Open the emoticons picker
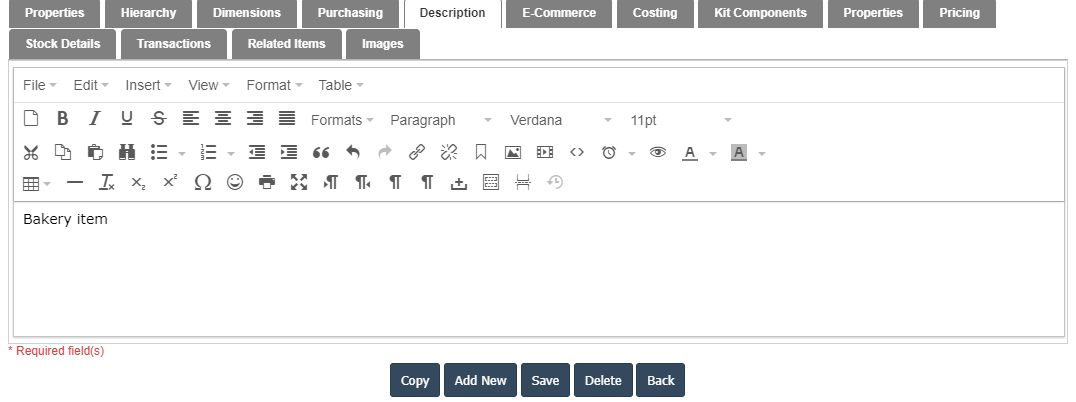Screen dimensions: 1076x402 click(234, 183)
